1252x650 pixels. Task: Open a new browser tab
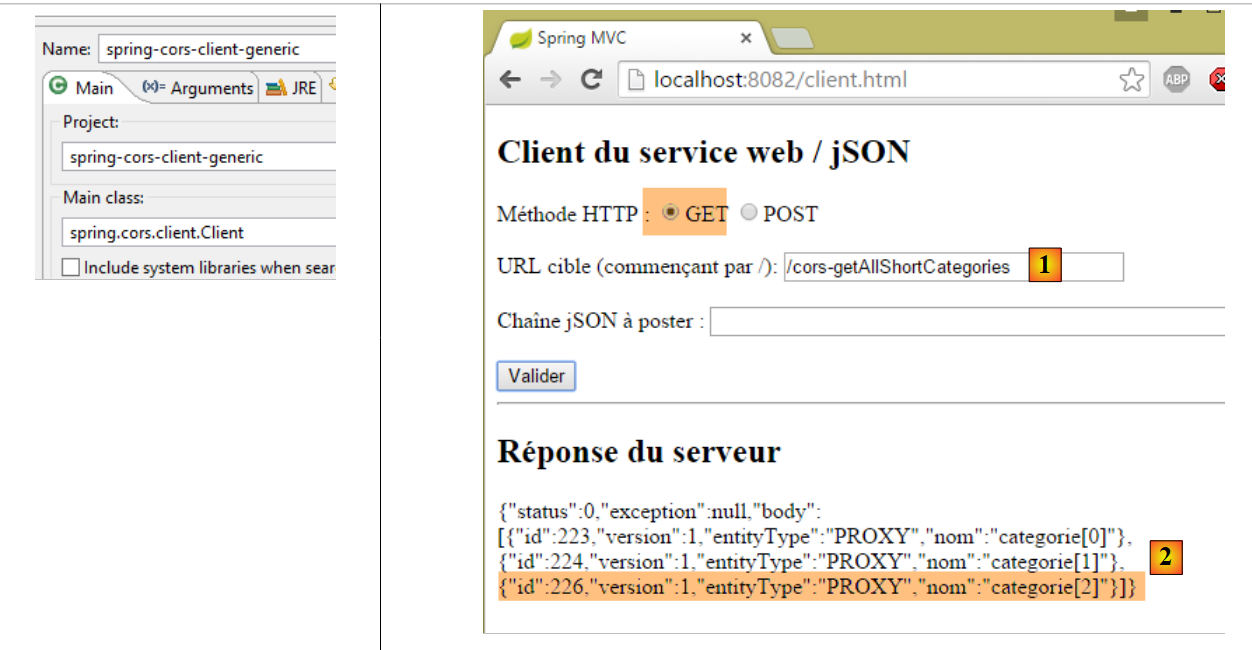click(x=792, y=39)
